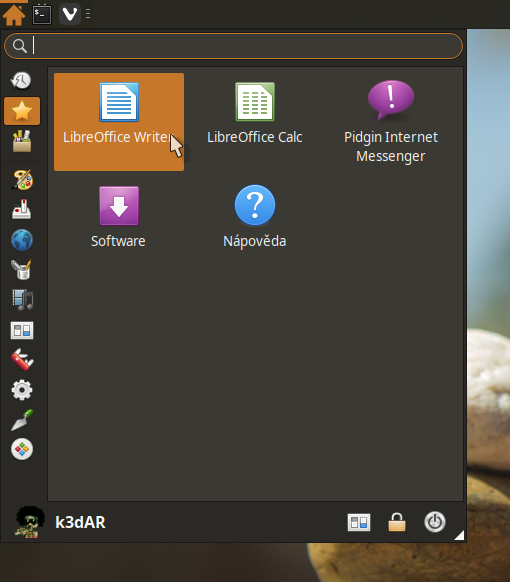This screenshot has width=510, height=582.
Task: Open the Accessories category with Swiss knife icon
Action: click(22, 360)
